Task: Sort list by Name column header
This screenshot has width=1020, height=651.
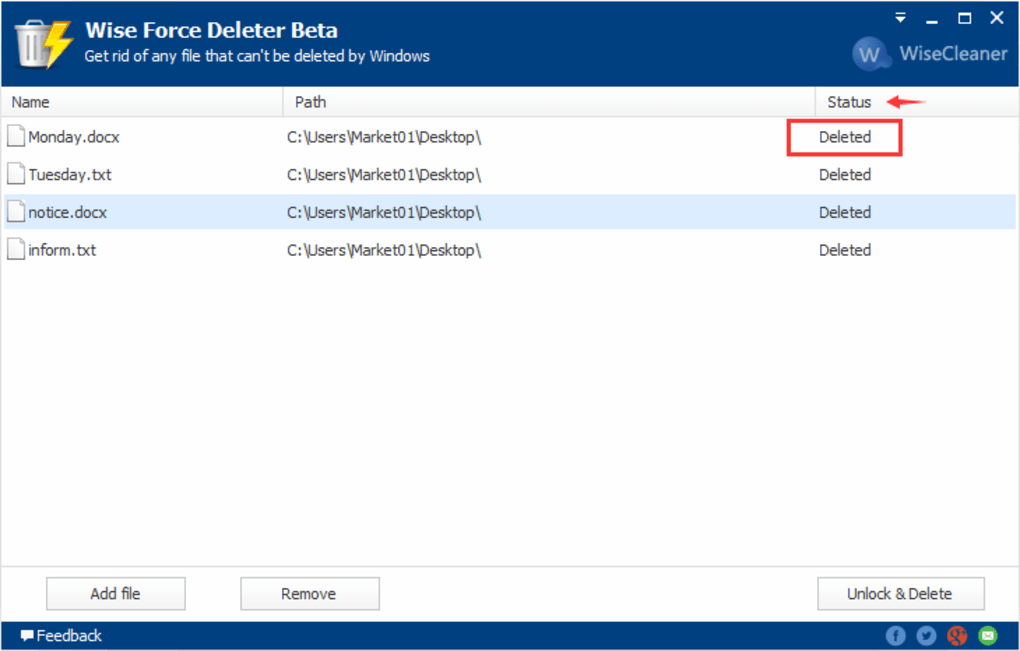Action: [31, 102]
